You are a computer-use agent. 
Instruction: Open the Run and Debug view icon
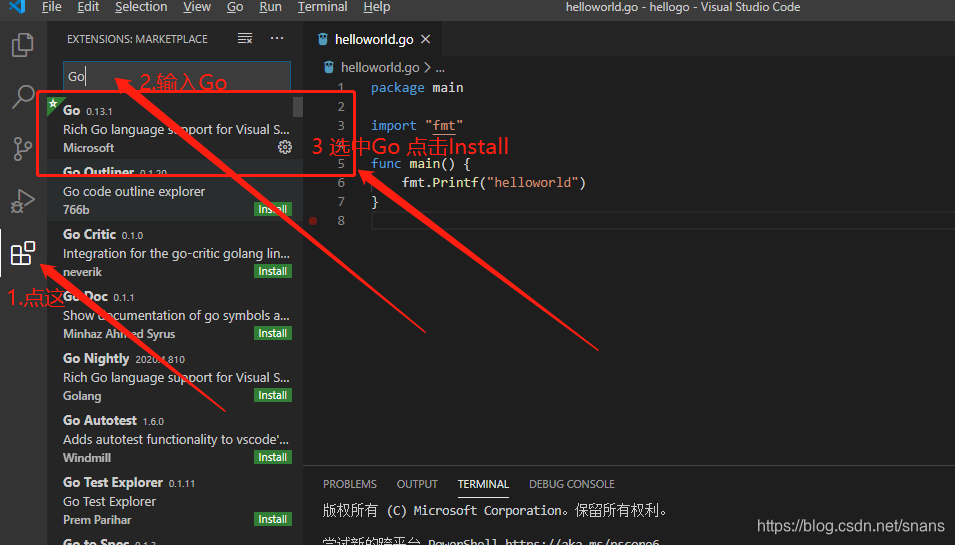pyautogui.click(x=23, y=201)
